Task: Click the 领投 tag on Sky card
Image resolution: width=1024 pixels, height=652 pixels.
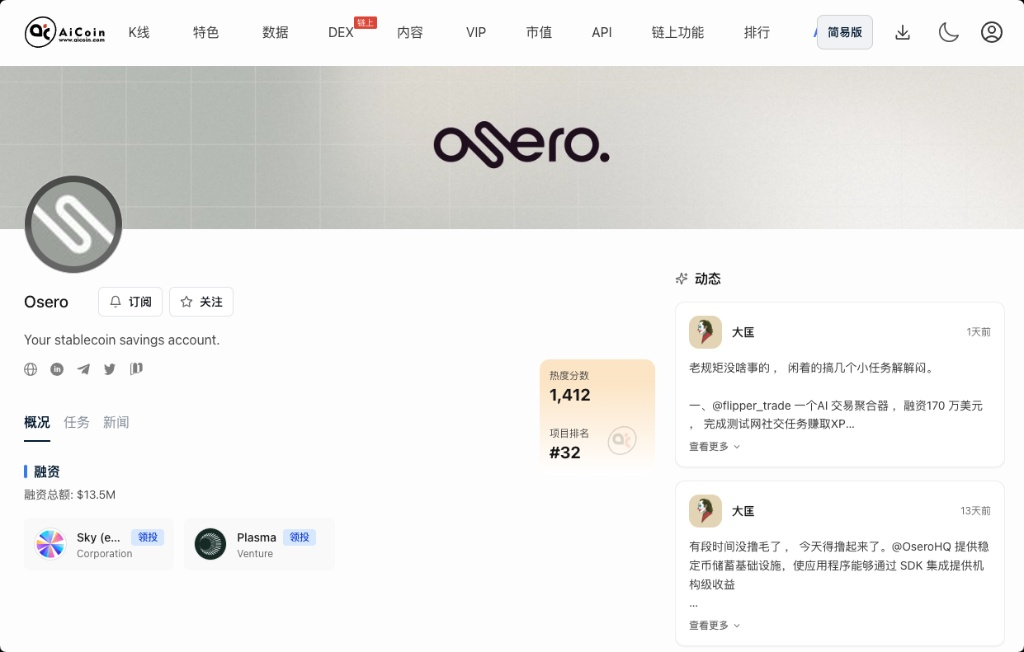Action: coord(148,537)
